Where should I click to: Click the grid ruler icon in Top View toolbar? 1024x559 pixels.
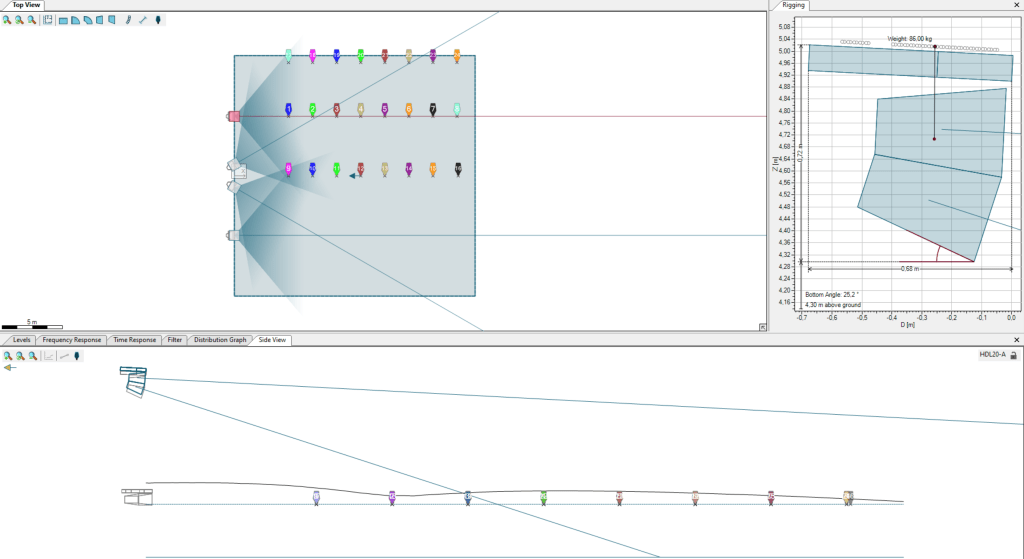[x=48, y=20]
